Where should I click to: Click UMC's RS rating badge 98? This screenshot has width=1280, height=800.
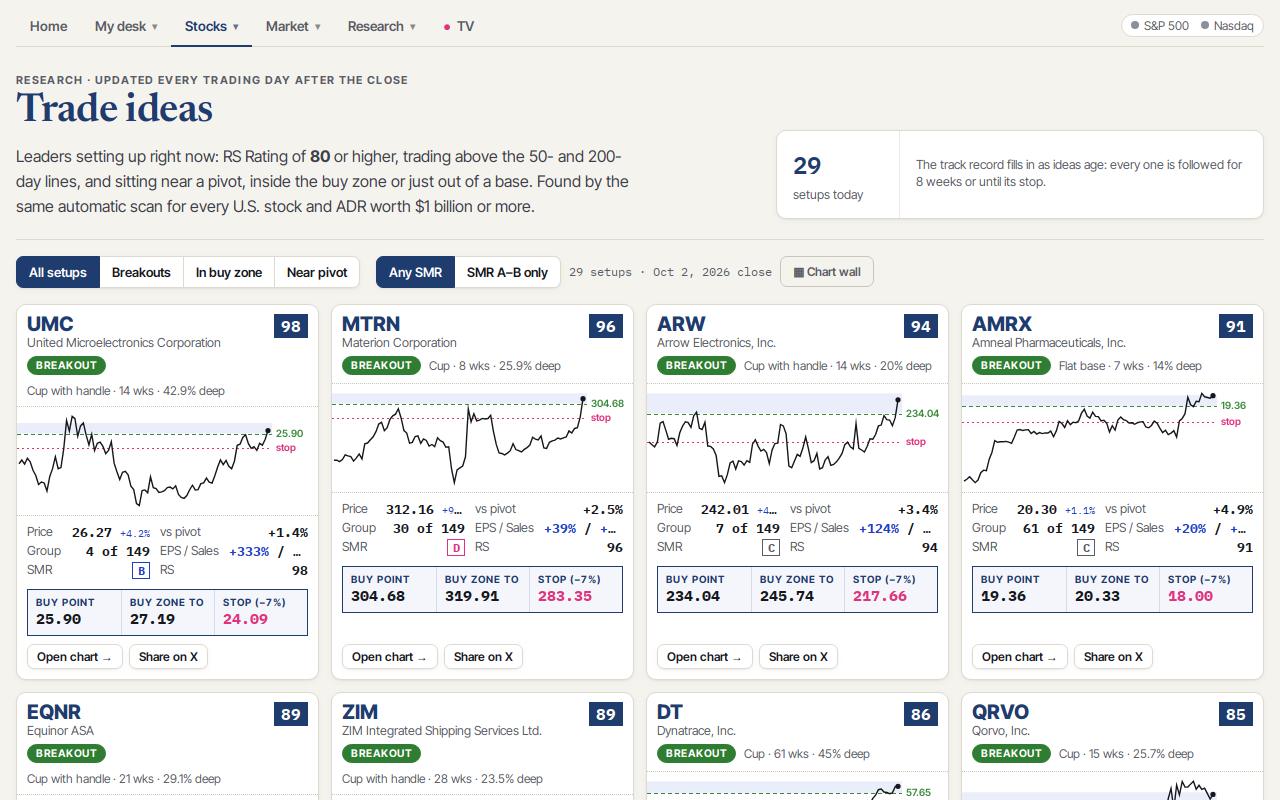pos(291,326)
